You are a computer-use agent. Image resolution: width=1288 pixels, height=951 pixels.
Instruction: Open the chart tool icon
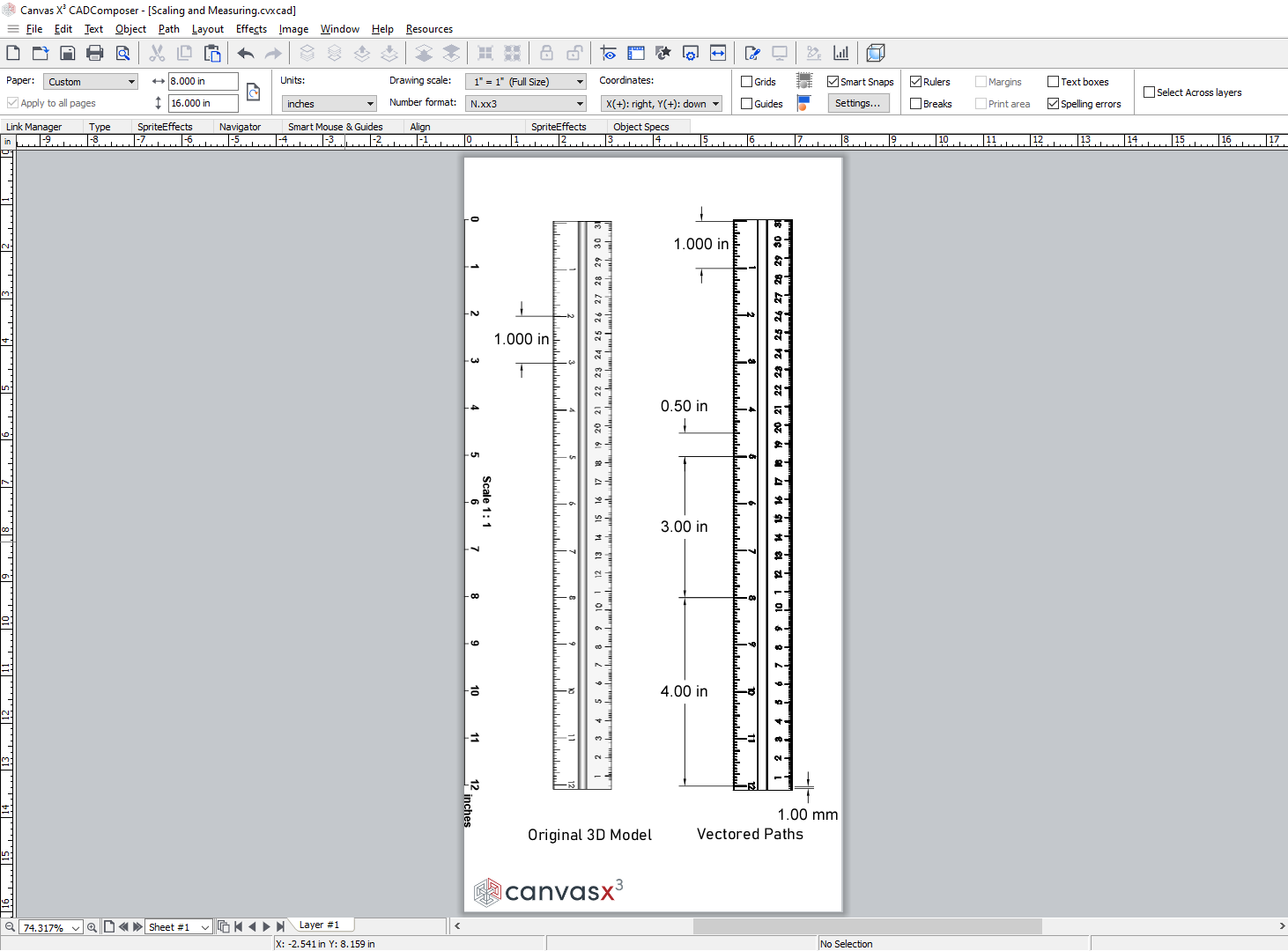tap(841, 53)
